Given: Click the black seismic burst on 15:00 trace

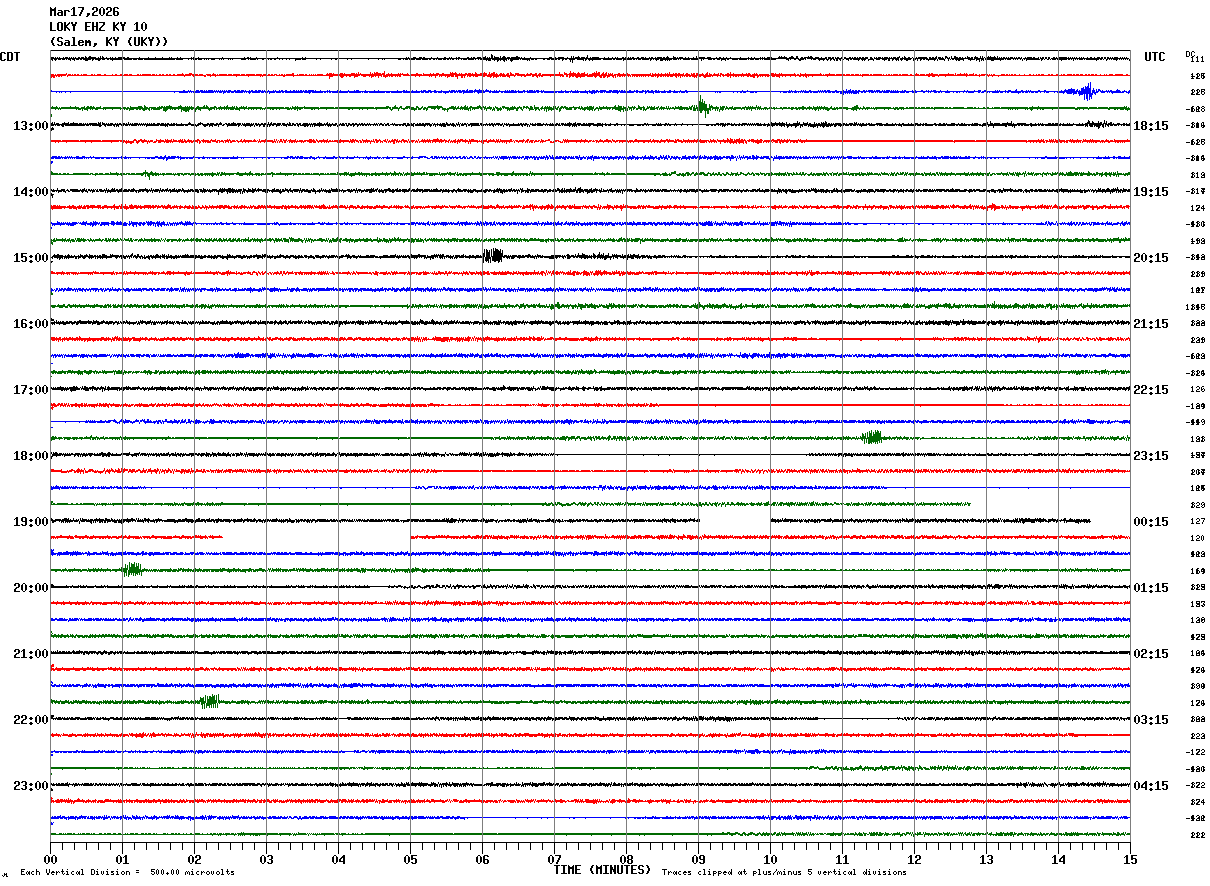Looking at the screenshot, I should pyautogui.click(x=493, y=256).
